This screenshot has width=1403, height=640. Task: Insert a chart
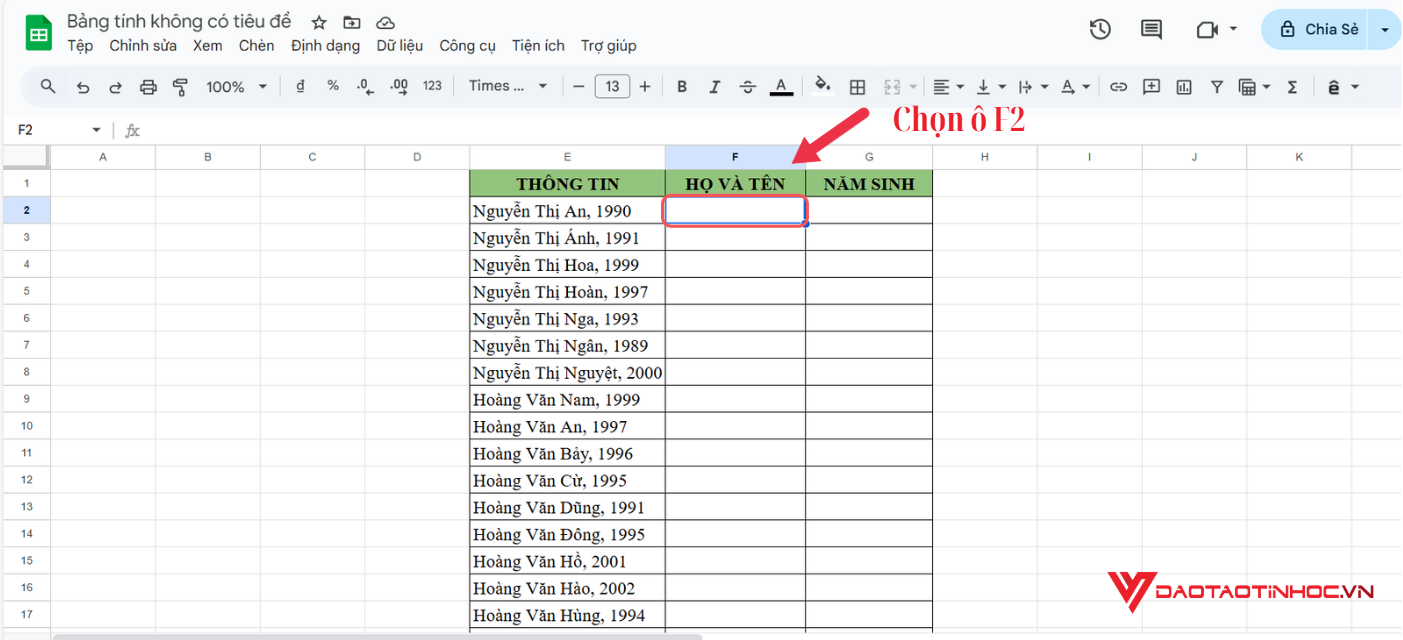(x=1183, y=86)
